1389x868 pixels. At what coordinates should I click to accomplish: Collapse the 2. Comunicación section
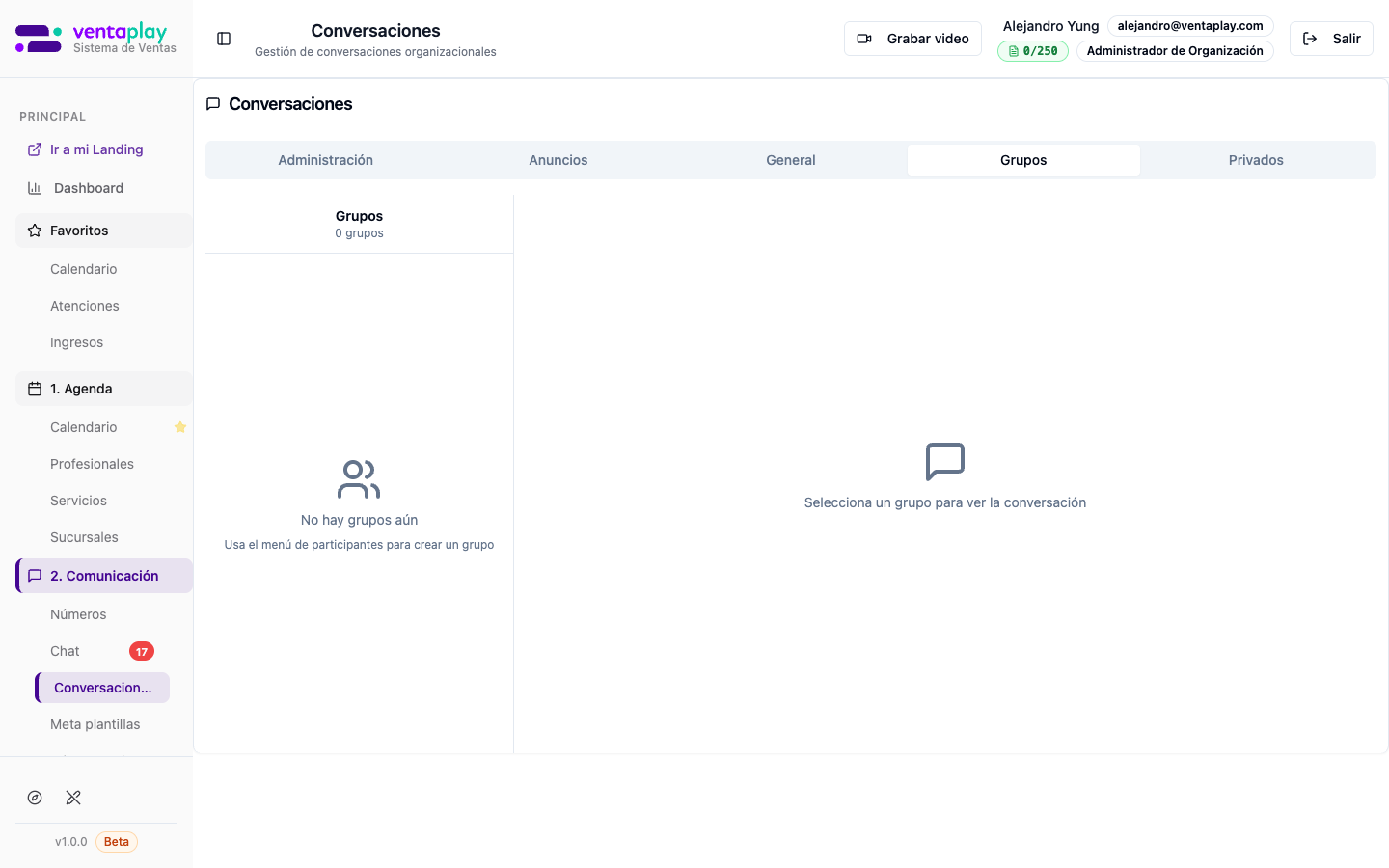pyautogui.click(x=104, y=576)
